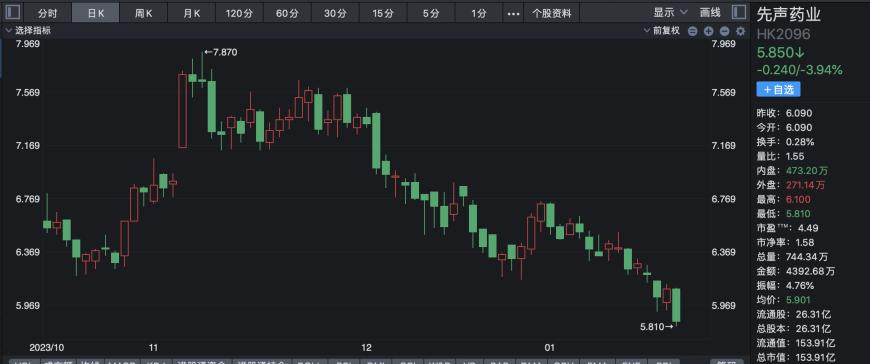Image resolution: width=870 pixels, height=364 pixels.
Task: Click the 外盘 271.14万 row
Action: [791, 185]
